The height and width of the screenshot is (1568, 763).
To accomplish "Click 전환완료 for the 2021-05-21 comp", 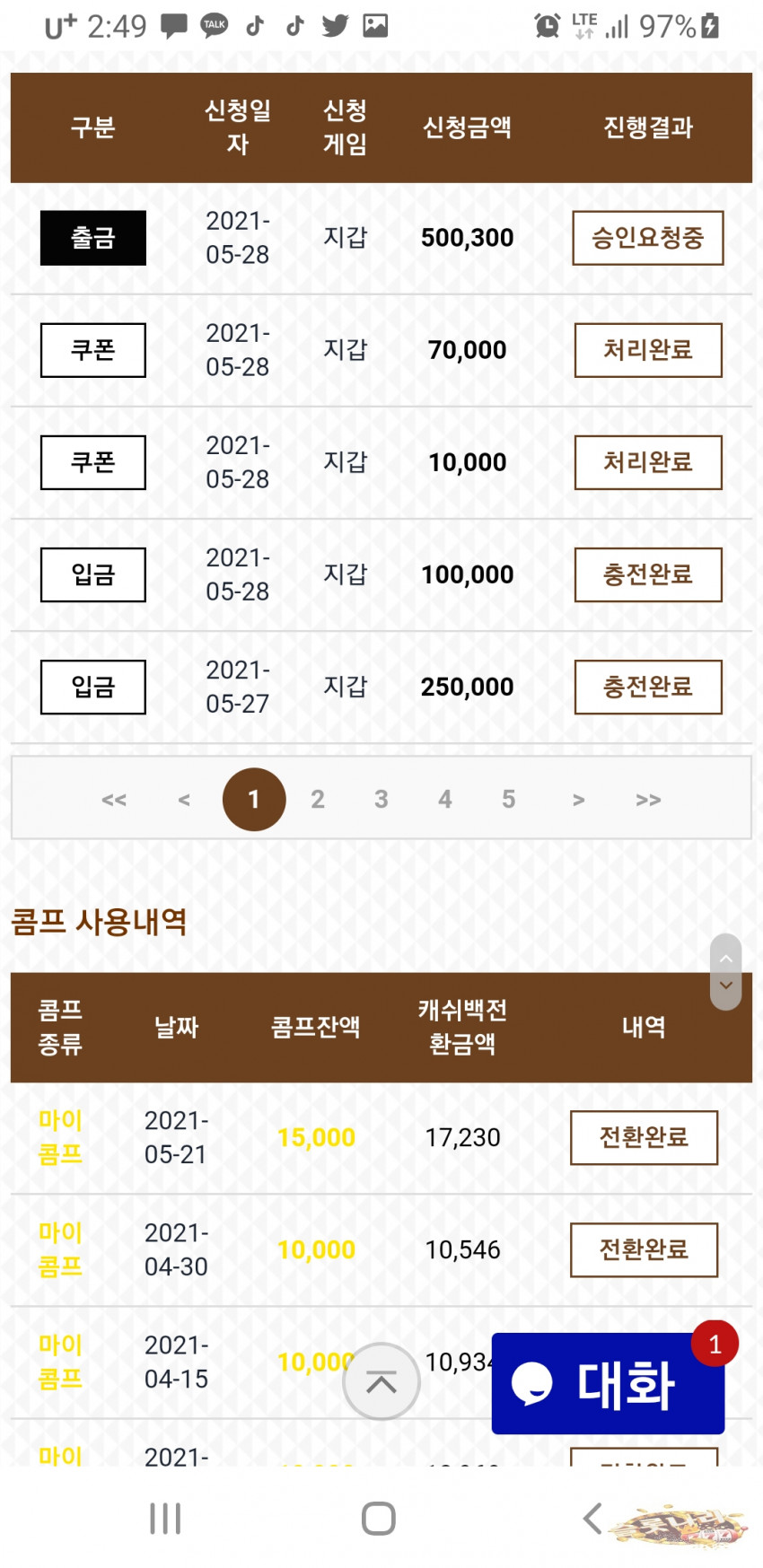I will 645,1138.
